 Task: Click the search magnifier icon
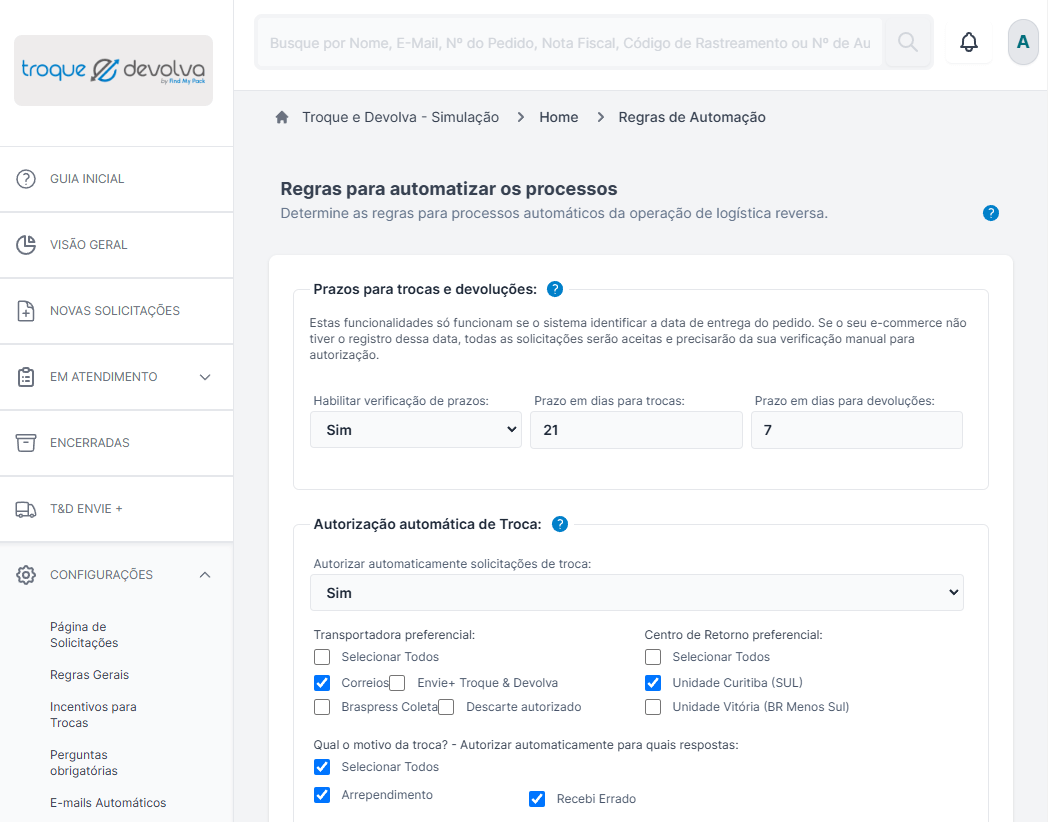[x=908, y=42]
